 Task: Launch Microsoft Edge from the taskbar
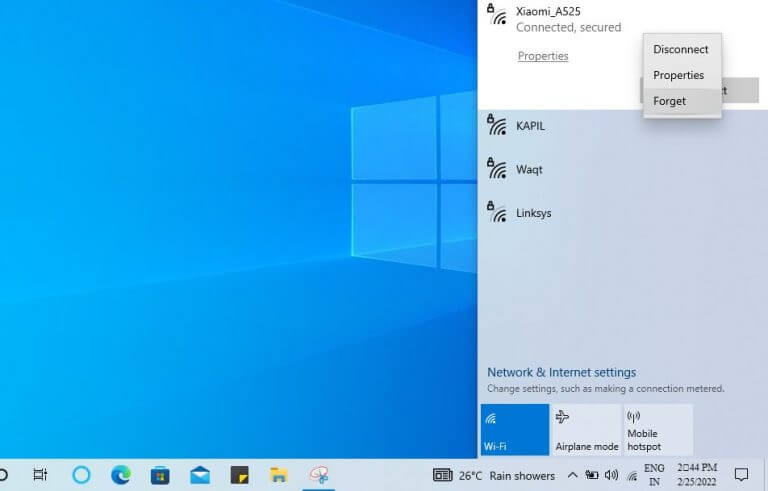click(121, 475)
